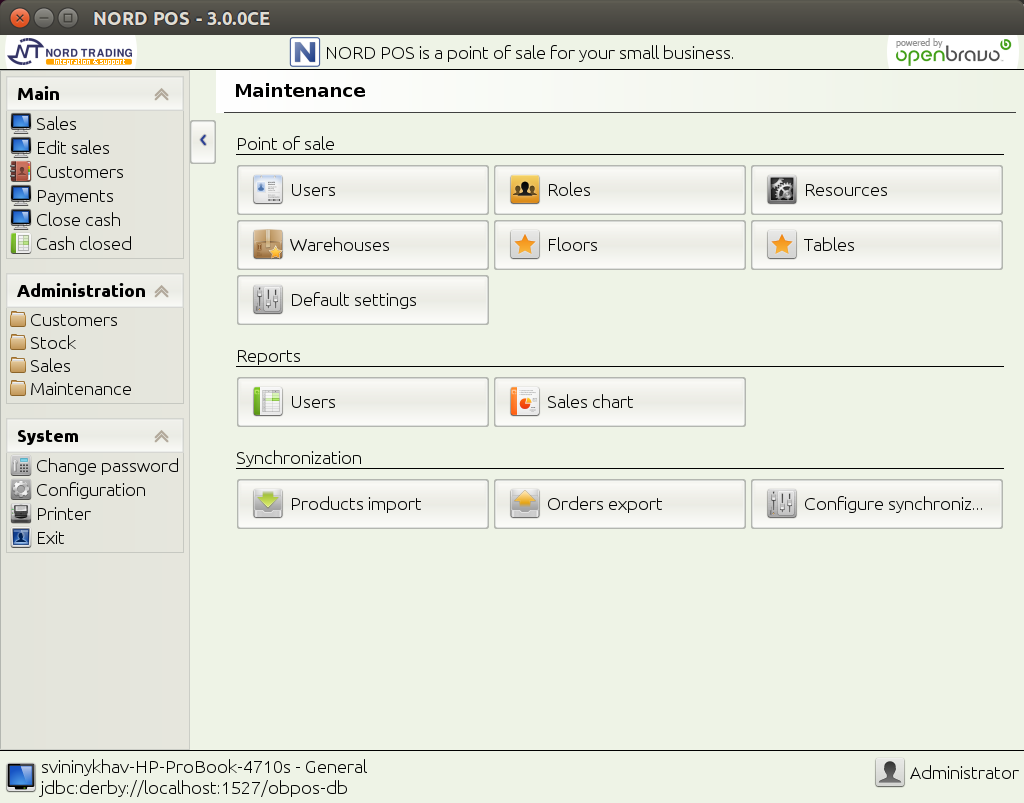
Task: Launch Products import synchronization
Action: tap(362, 503)
